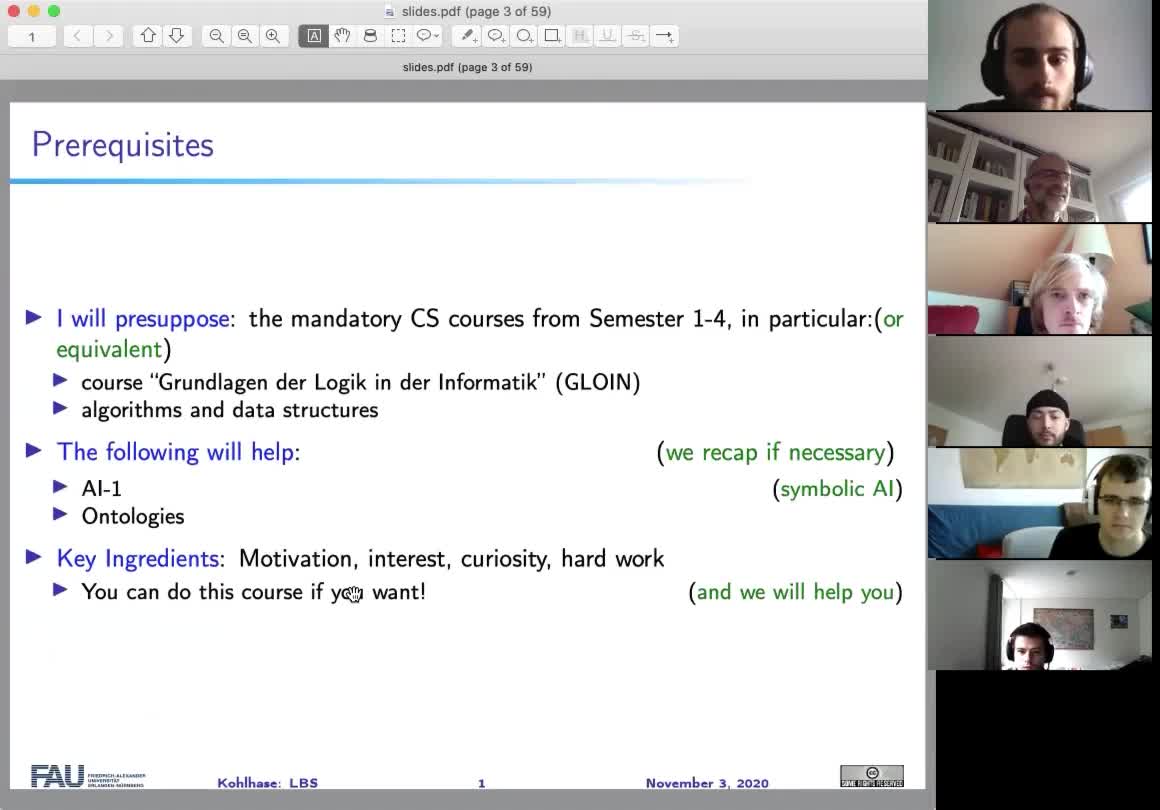Screen dimensions: 1160x810
Task: Click the slides.pdf window title
Action: point(476,11)
